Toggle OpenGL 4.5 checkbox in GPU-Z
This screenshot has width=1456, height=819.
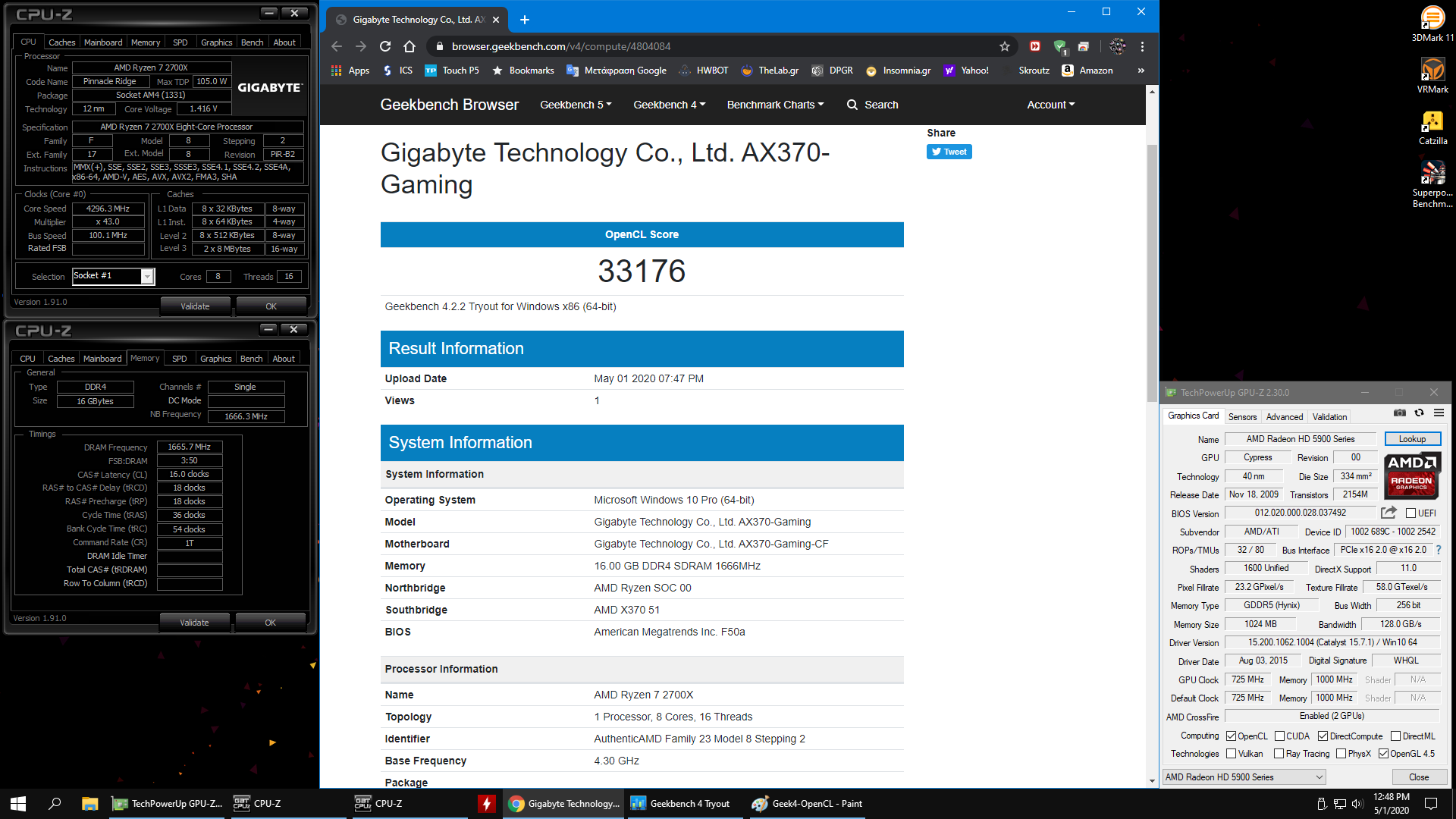(1383, 754)
